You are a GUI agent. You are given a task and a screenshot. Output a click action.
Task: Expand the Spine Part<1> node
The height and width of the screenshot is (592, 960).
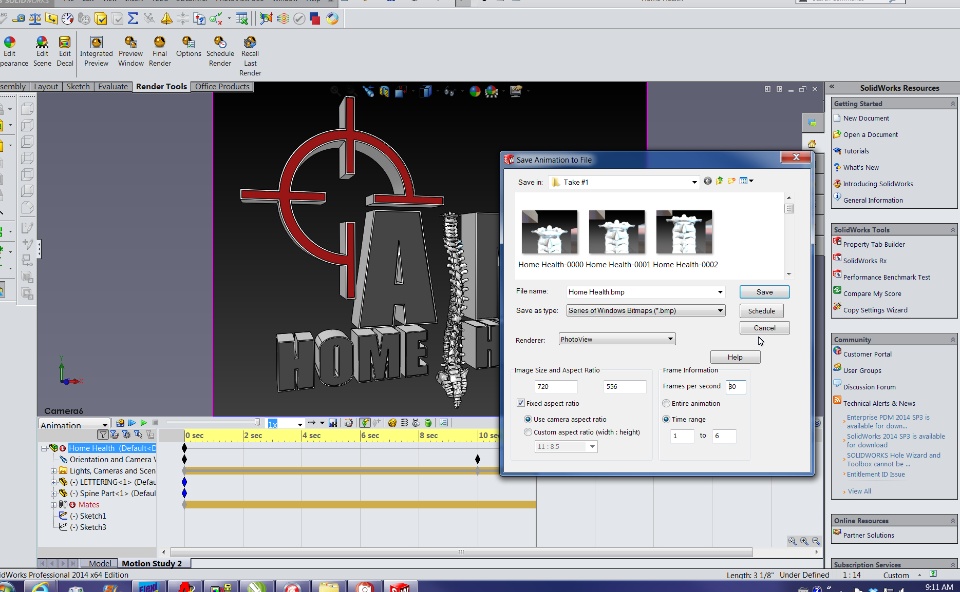click(54, 493)
